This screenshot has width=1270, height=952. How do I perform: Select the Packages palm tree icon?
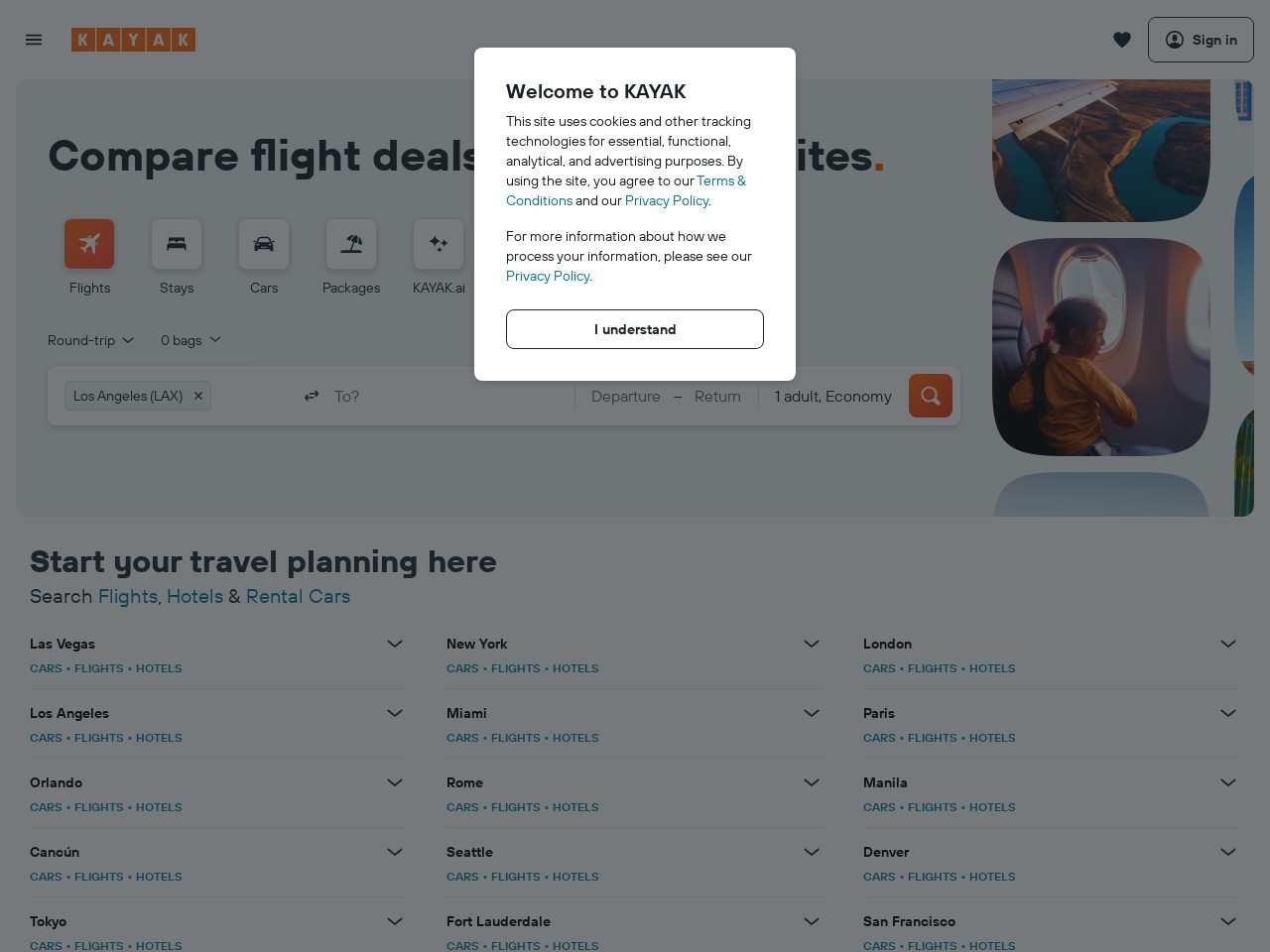tap(351, 244)
